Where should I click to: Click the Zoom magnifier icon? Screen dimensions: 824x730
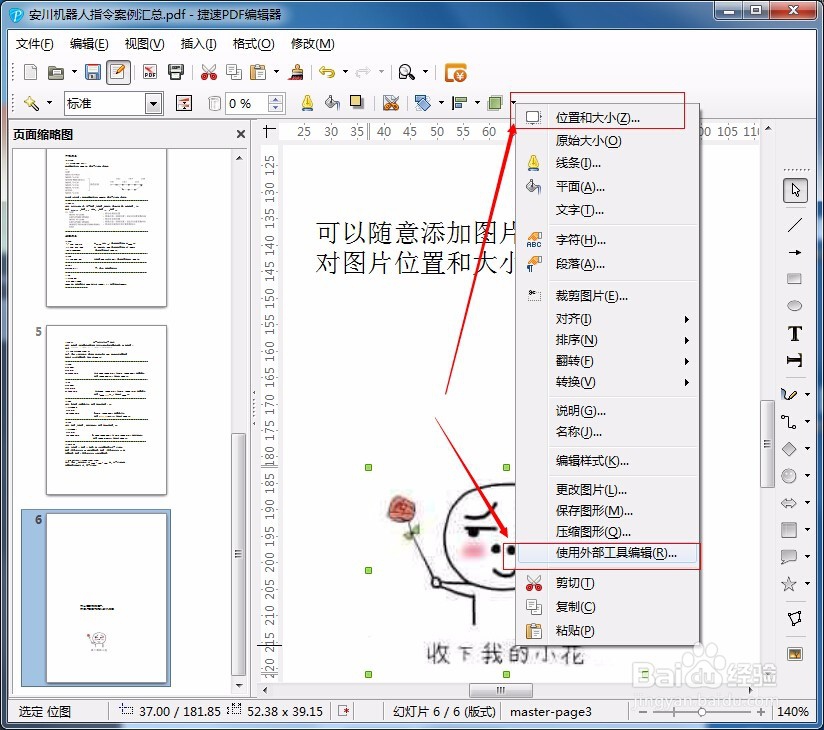(406, 72)
